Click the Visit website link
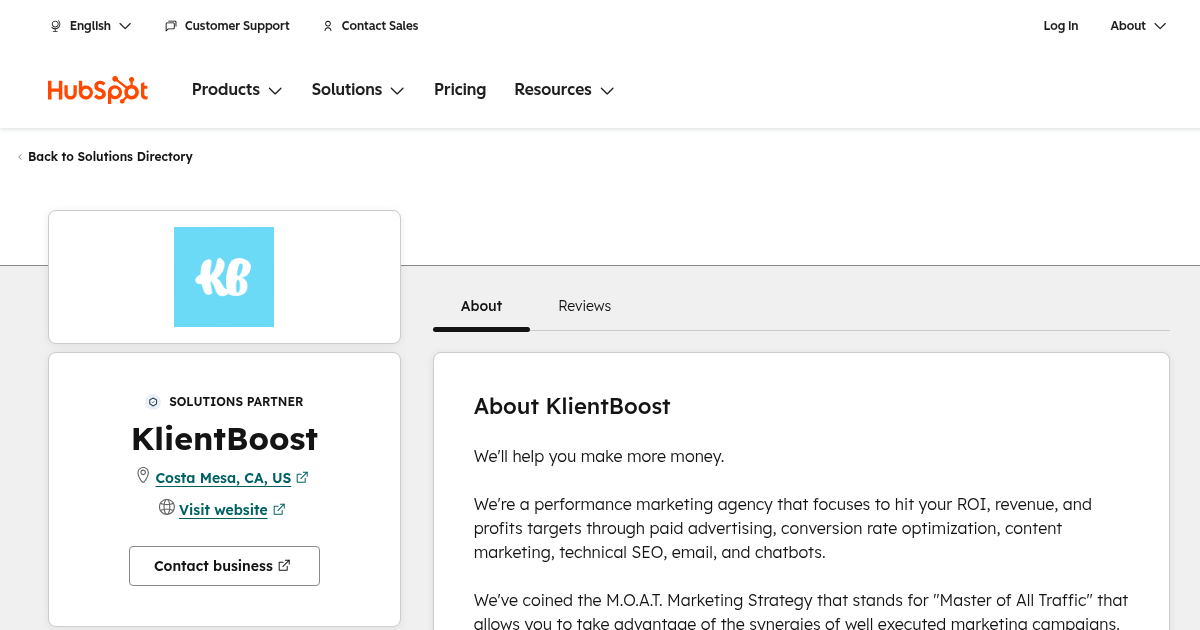 coord(223,510)
